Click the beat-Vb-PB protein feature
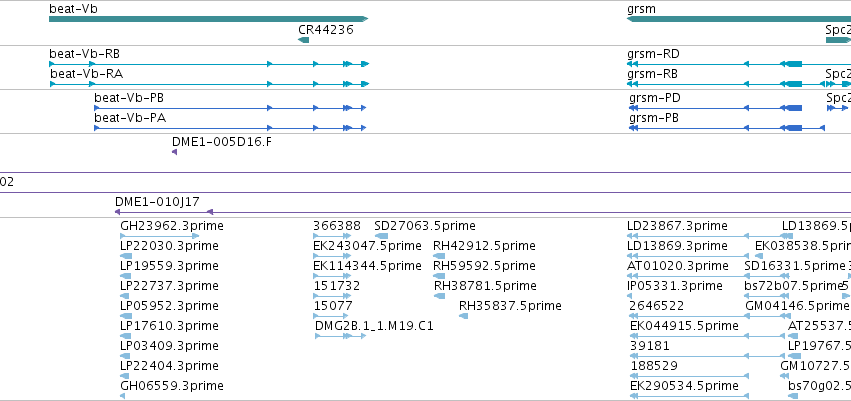The height and width of the screenshot is (401, 851). click(x=230, y=108)
